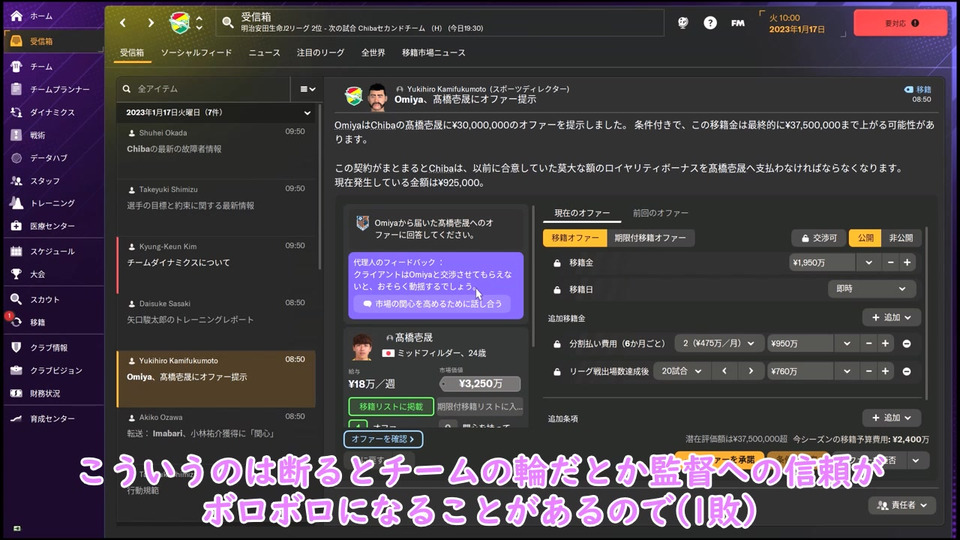Go back with the left arrow

123,23
